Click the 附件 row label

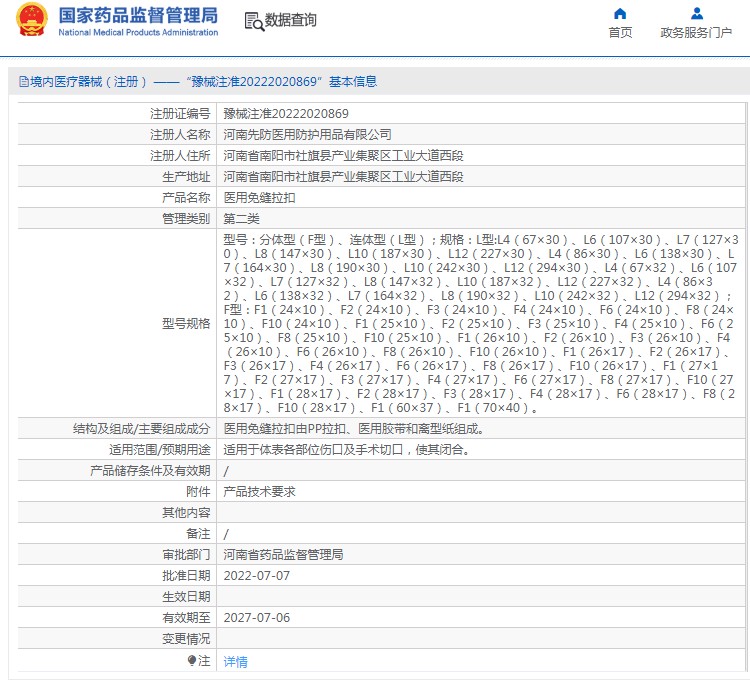pos(198,492)
